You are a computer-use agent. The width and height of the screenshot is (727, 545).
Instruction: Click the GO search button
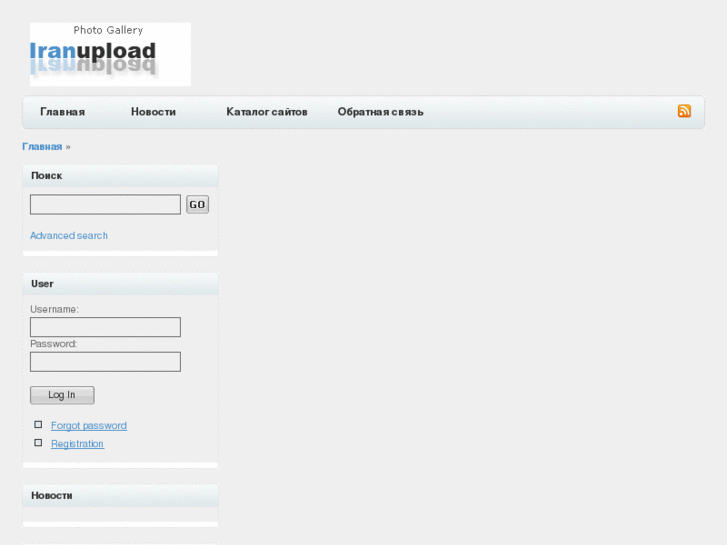(198, 205)
